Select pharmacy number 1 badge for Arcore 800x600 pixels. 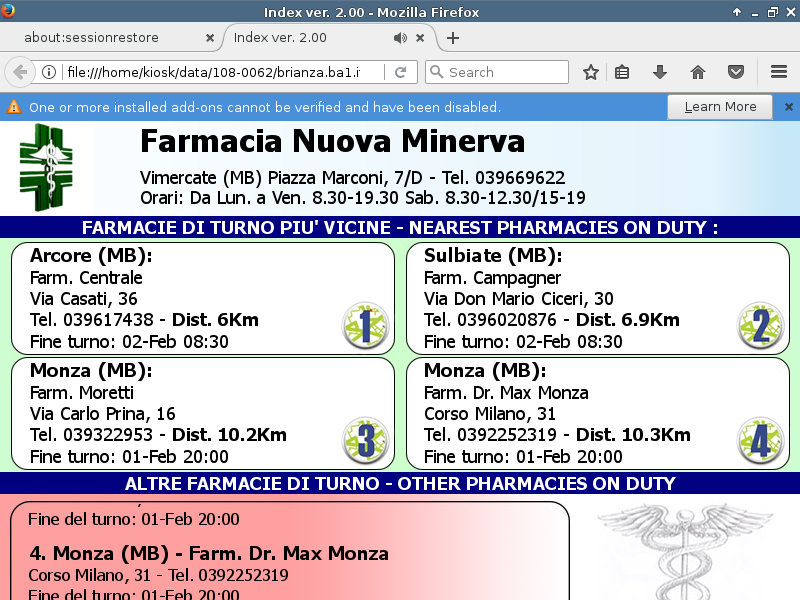coord(365,326)
